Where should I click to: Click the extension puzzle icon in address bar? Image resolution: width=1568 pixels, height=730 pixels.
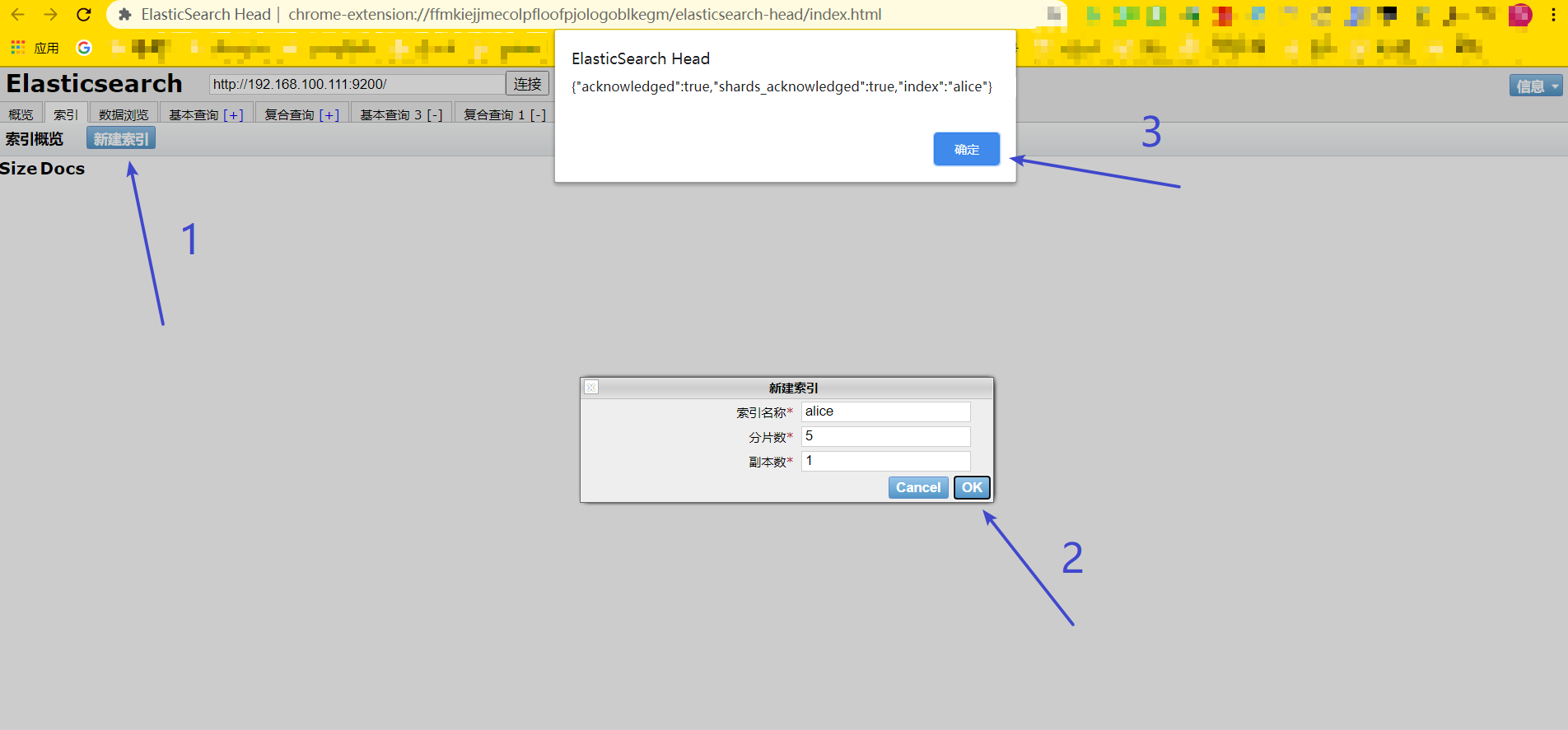[125, 15]
